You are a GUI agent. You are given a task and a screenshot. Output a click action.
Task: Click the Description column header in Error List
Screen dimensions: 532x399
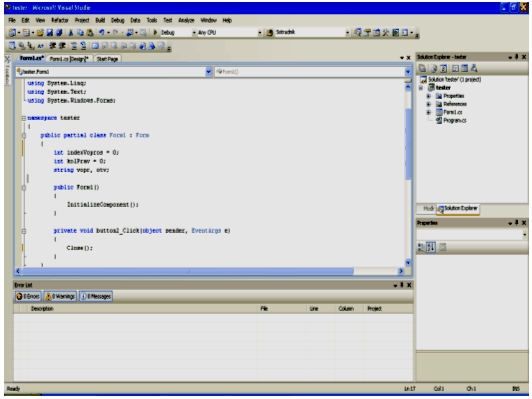click(42, 308)
